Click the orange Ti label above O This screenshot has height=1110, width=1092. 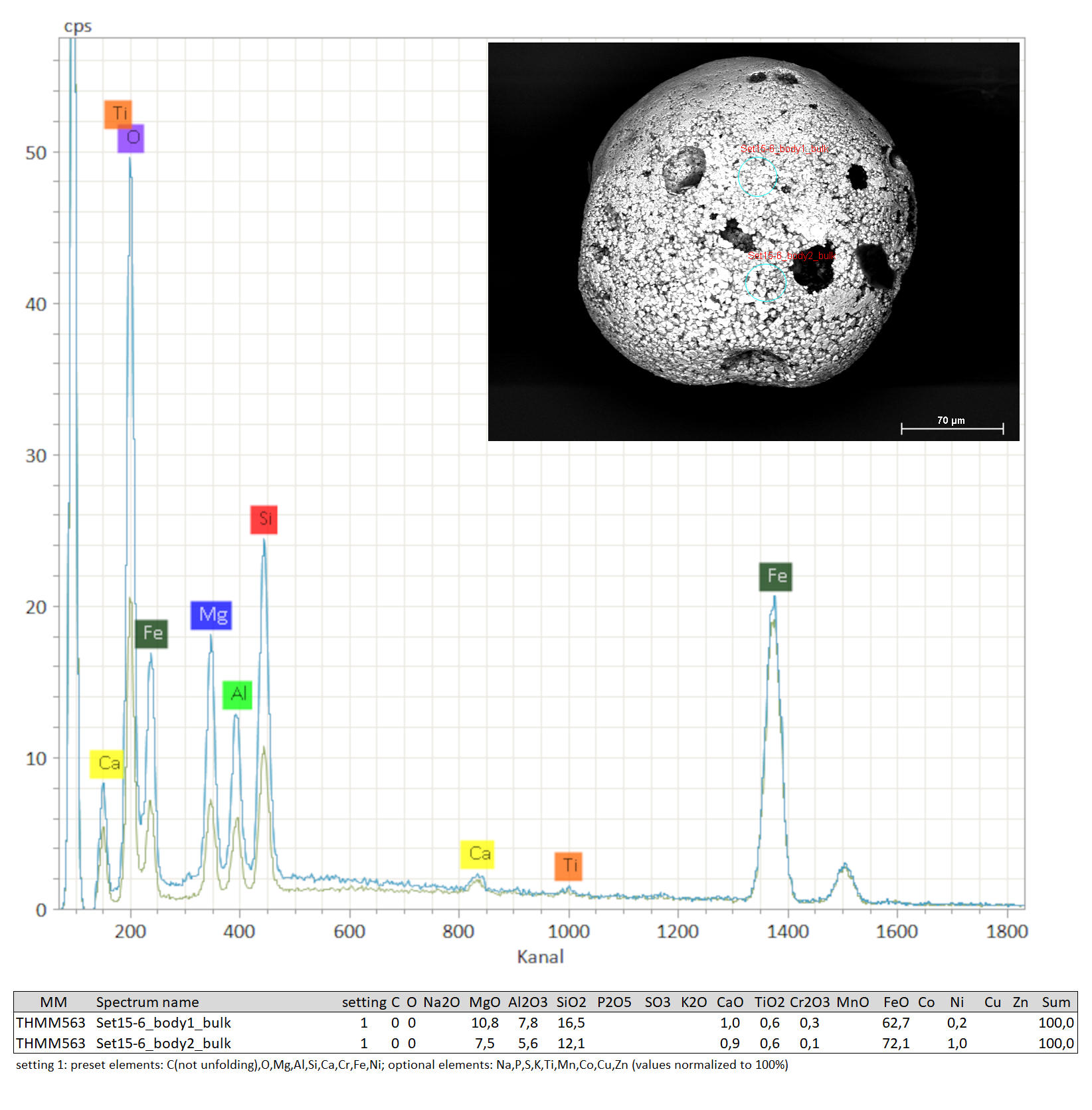[118, 114]
